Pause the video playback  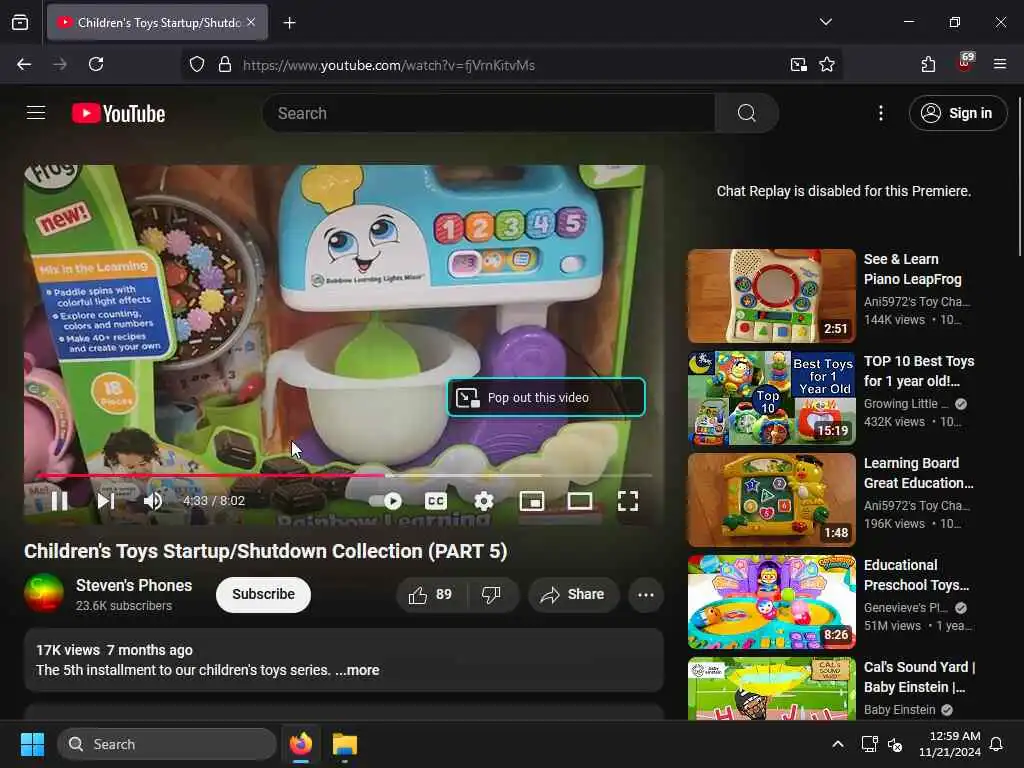(x=59, y=502)
